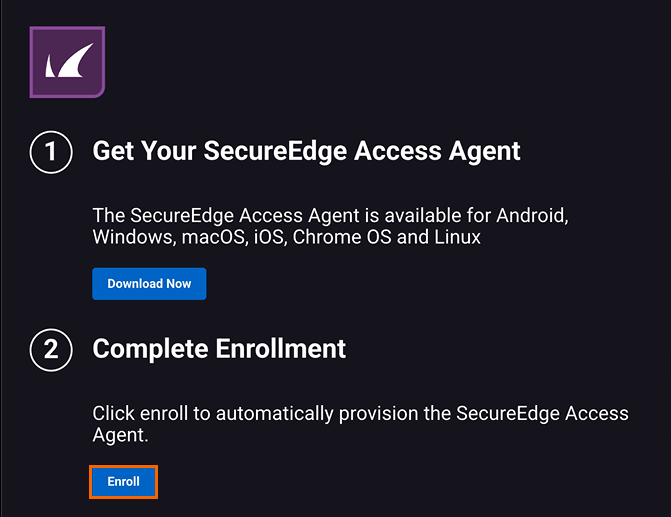
Task: Click the step 2 circle icon
Action: [50, 349]
